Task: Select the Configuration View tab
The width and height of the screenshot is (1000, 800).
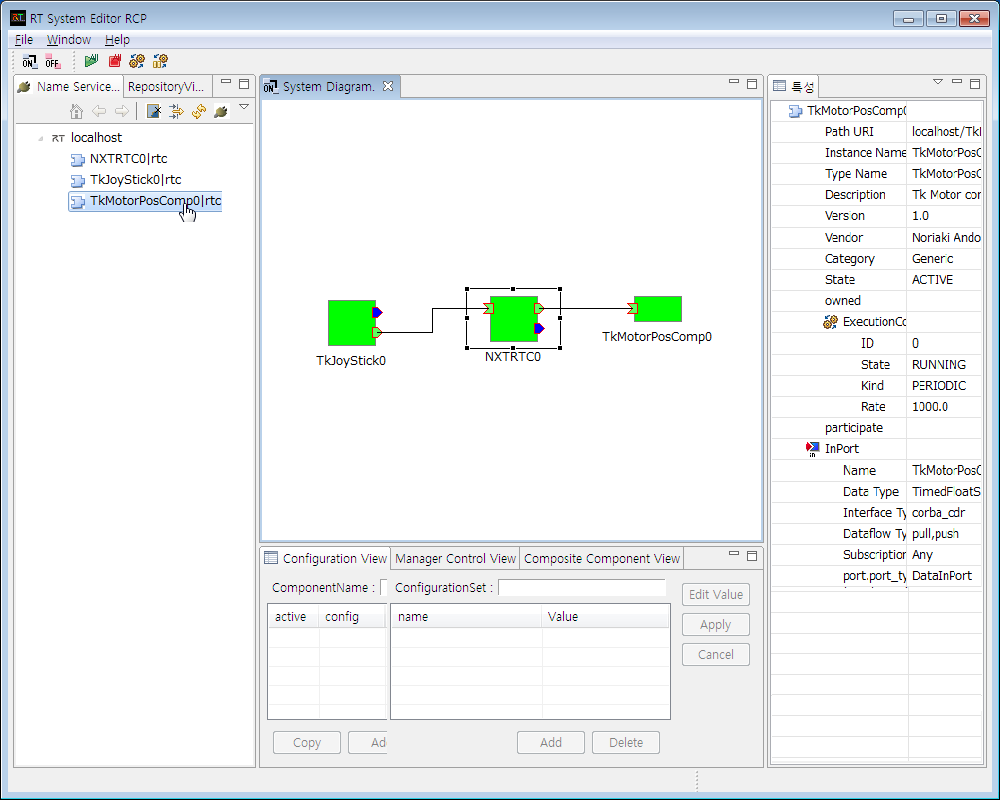Action: (x=325, y=559)
